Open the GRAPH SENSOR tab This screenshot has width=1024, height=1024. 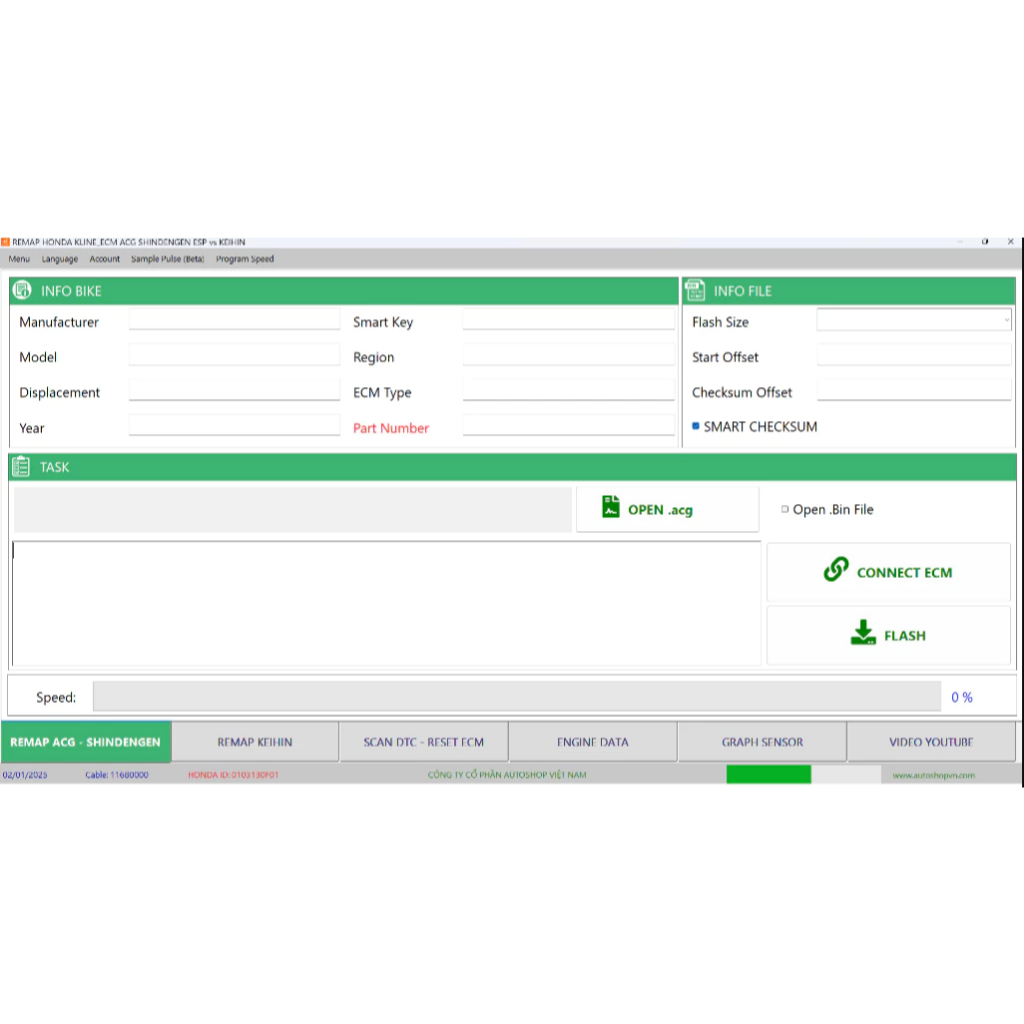pyautogui.click(x=762, y=742)
